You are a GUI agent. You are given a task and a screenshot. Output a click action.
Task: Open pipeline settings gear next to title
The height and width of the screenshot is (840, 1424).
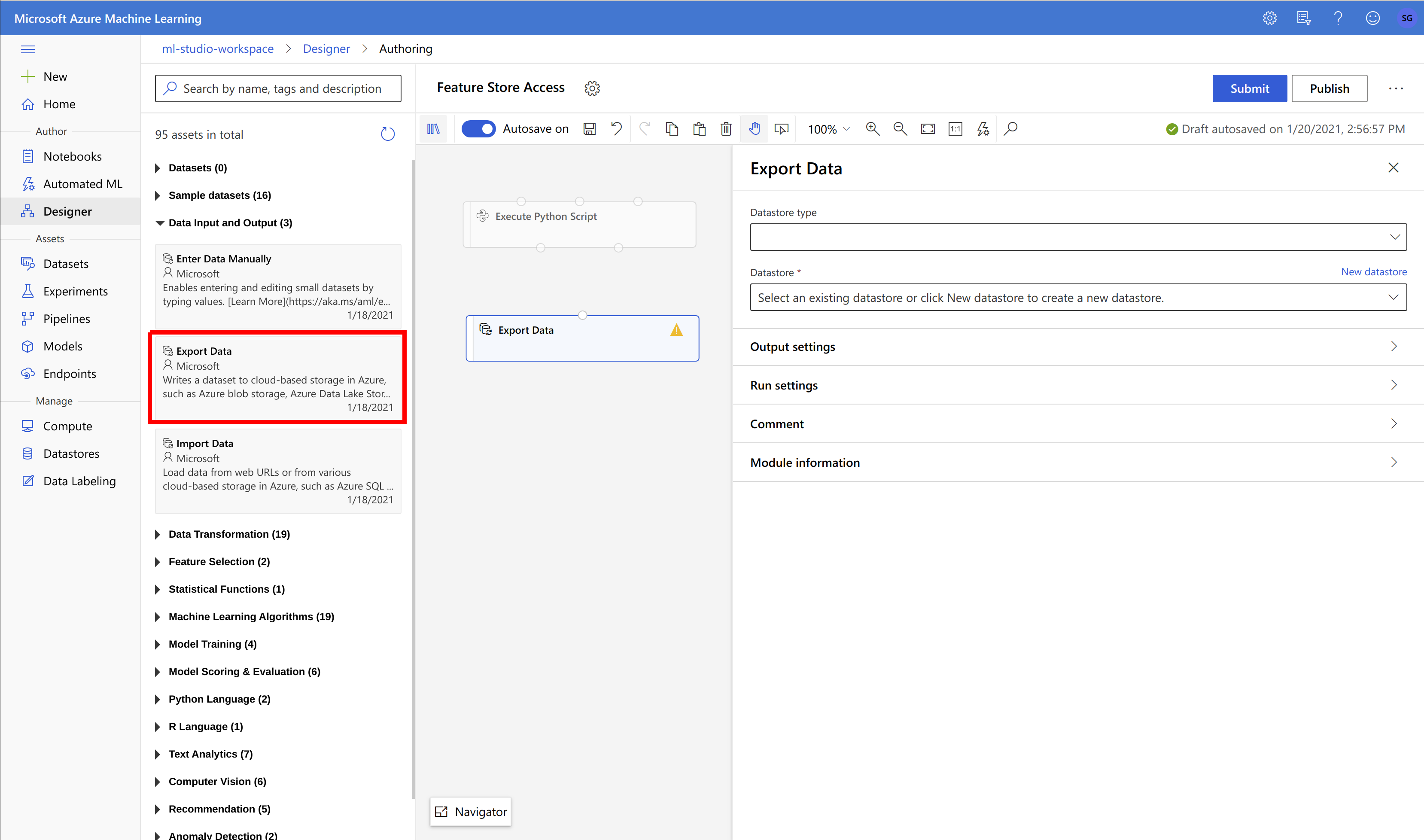tap(592, 88)
